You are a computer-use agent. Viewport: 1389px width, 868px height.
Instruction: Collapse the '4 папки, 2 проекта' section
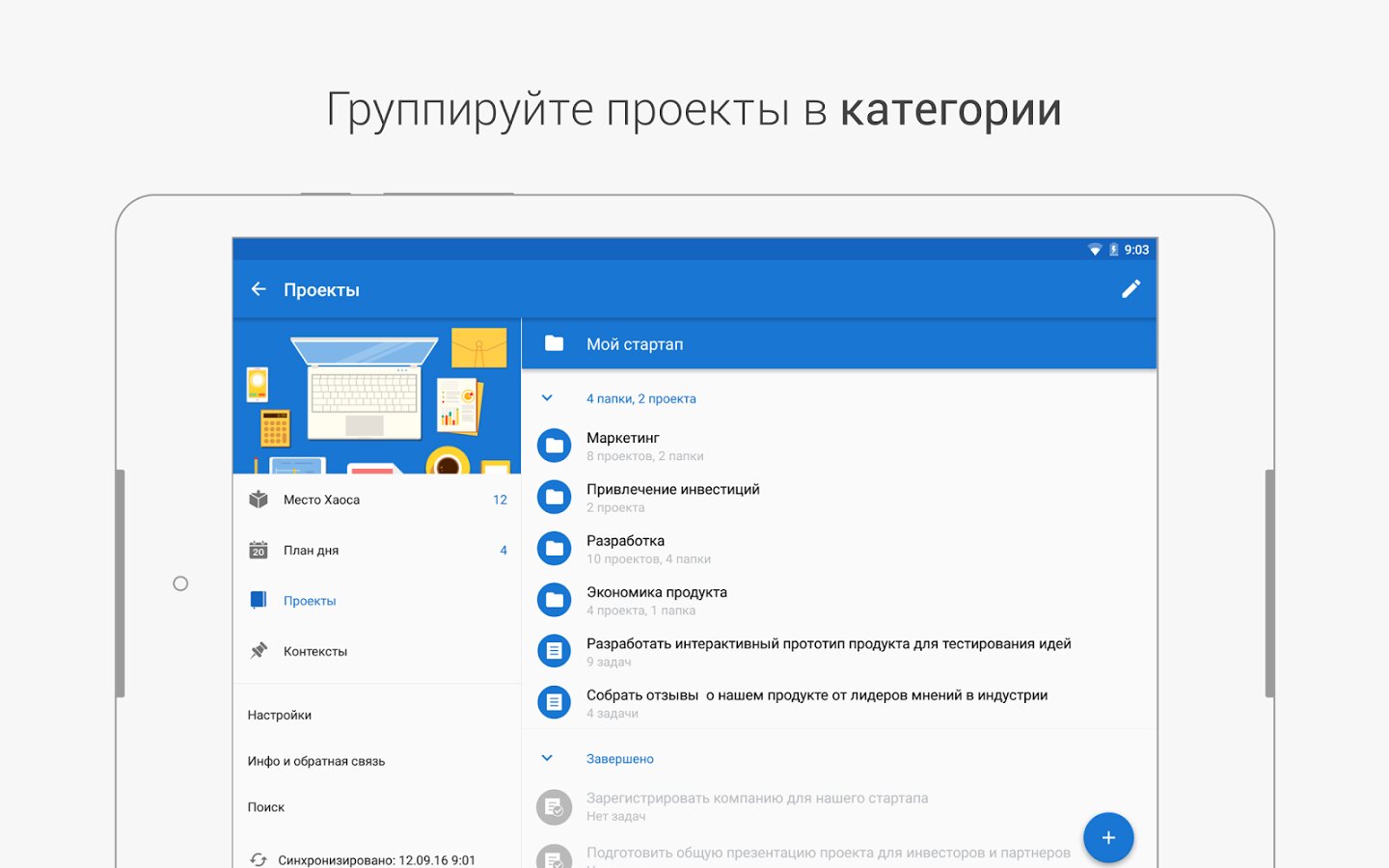point(547,398)
